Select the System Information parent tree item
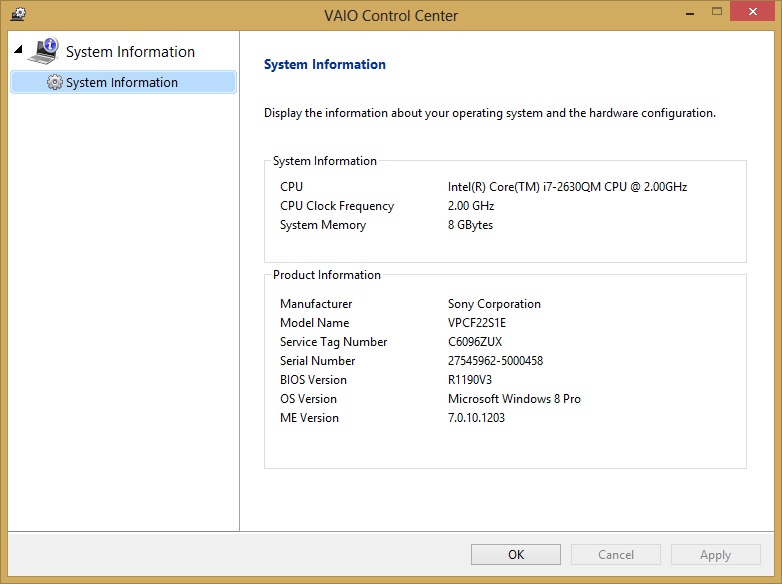 (130, 52)
